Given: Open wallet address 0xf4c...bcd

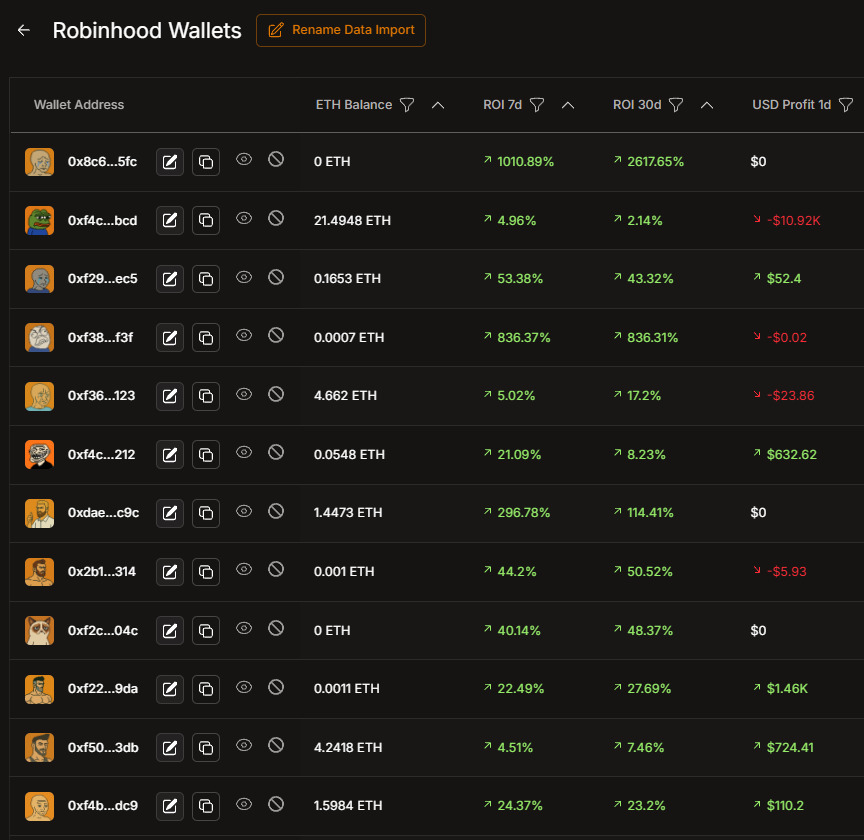Looking at the screenshot, I should coord(102,220).
